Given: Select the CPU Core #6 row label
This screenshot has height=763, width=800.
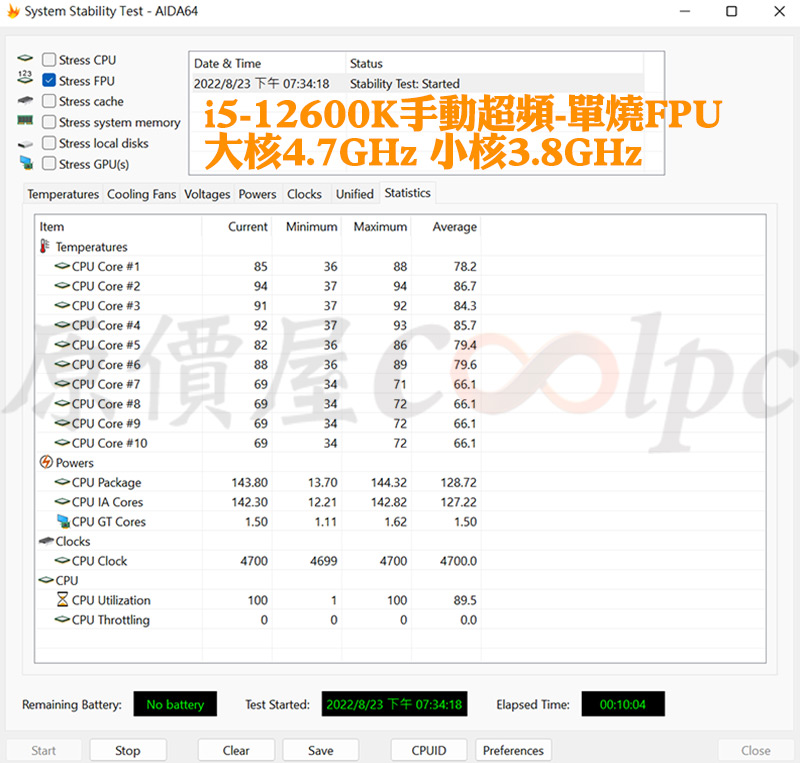Looking at the screenshot, I should (106, 364).
